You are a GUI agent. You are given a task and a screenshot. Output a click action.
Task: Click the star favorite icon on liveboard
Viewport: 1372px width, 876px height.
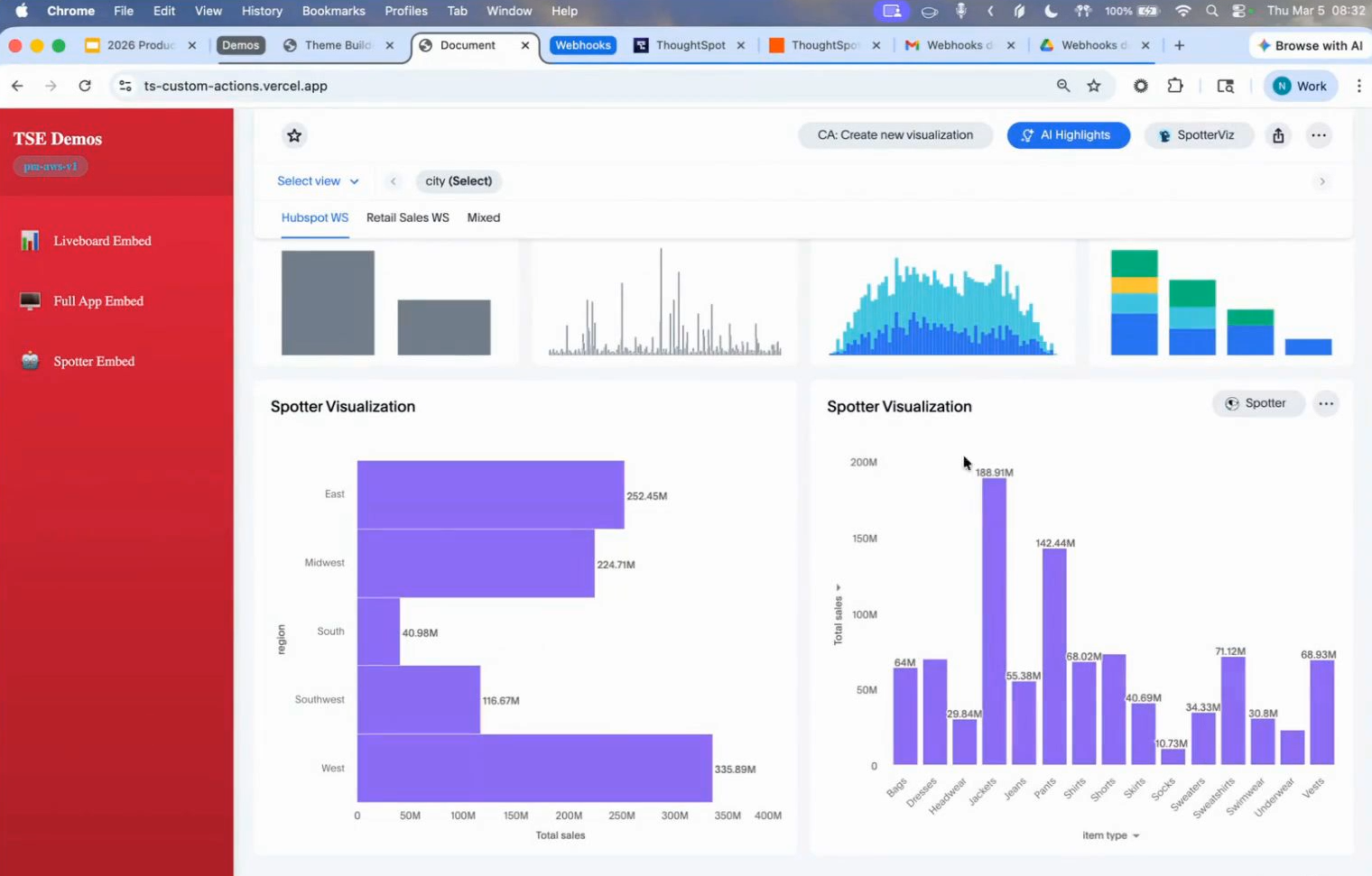(294, 135)
